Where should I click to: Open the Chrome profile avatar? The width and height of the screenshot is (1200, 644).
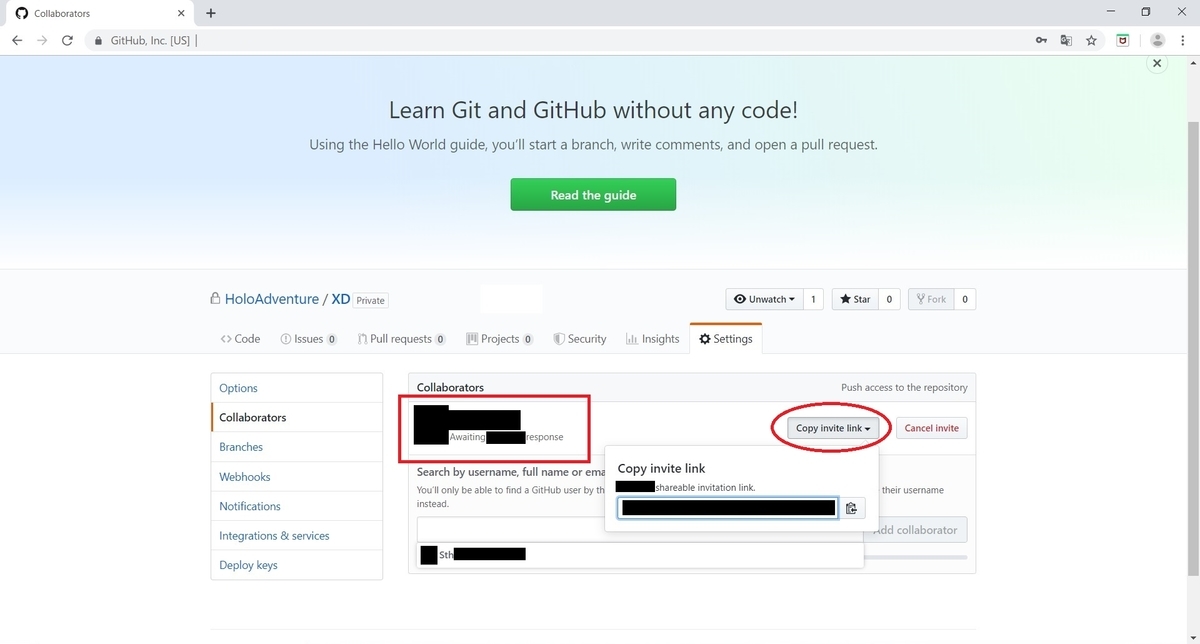(1157, 41)
